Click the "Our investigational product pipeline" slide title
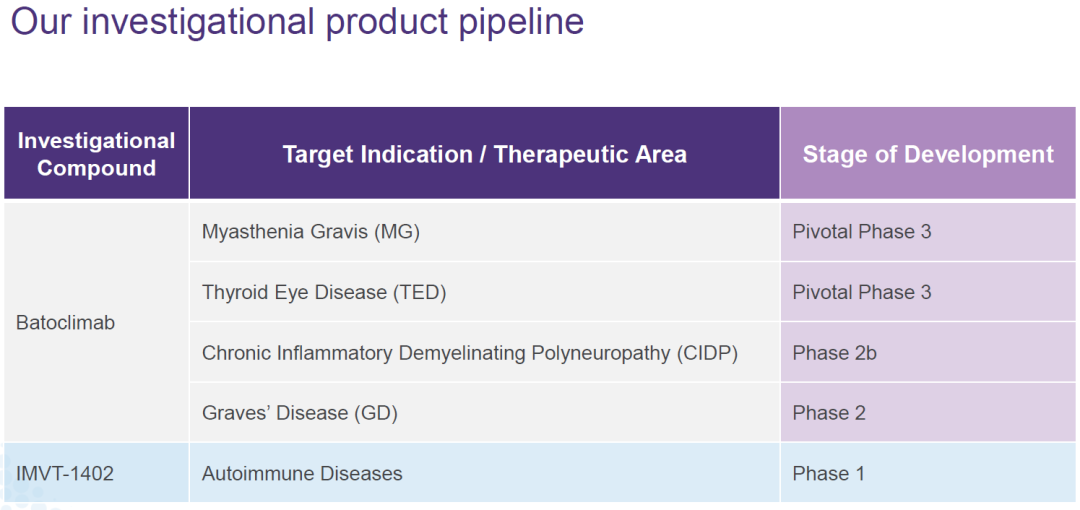Screen dimensions: 1080x510 coord(297,22)
